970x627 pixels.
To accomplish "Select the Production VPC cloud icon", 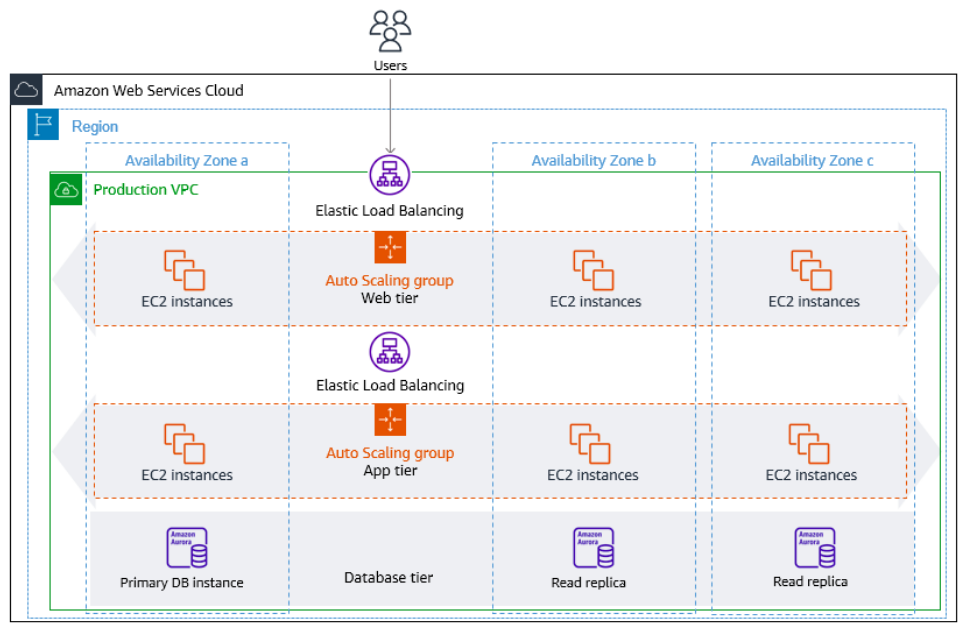I will coord(66,189).
